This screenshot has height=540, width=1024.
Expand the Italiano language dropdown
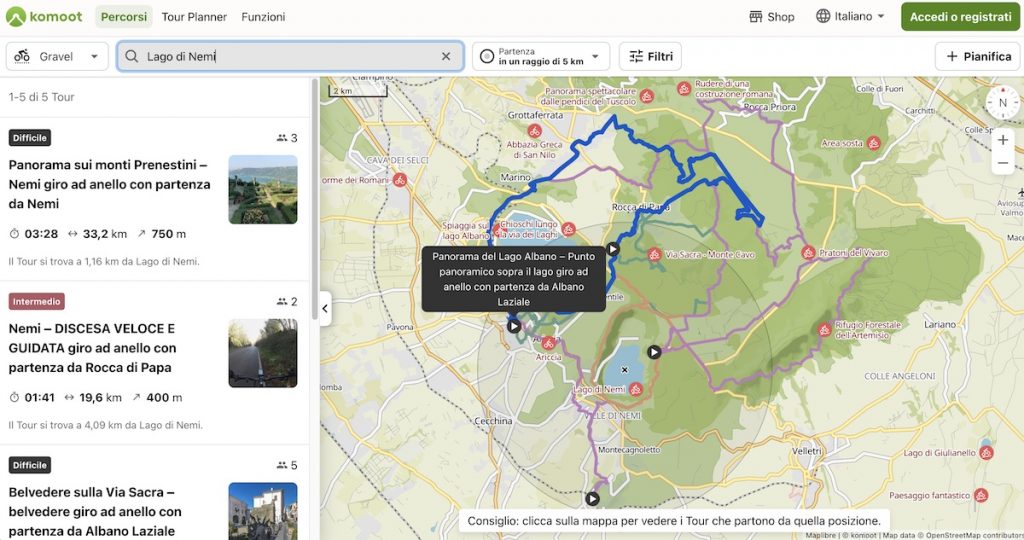pyautogui.click(x=850, y=16)
